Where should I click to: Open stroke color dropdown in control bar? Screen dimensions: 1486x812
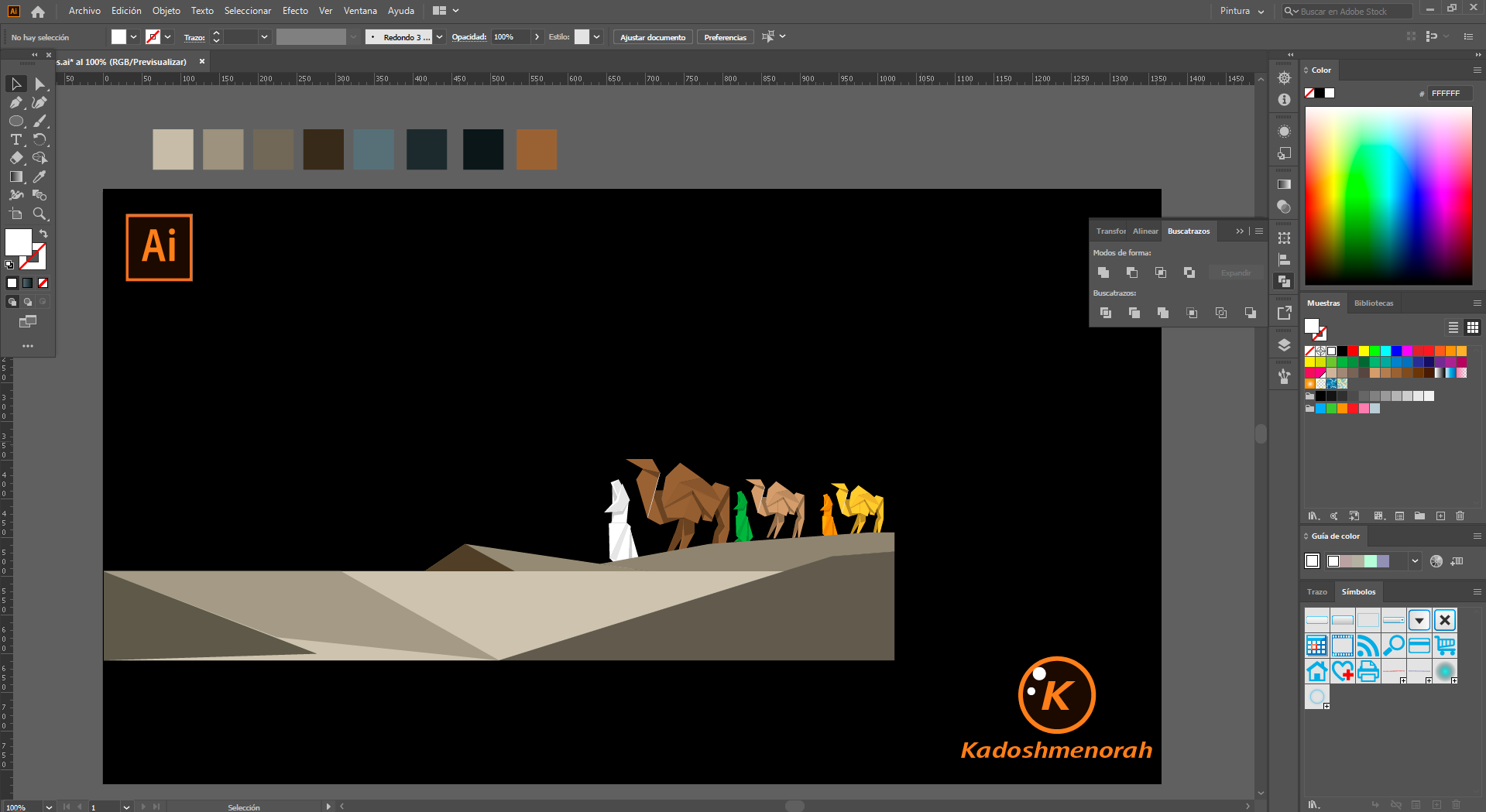(168, 37)
